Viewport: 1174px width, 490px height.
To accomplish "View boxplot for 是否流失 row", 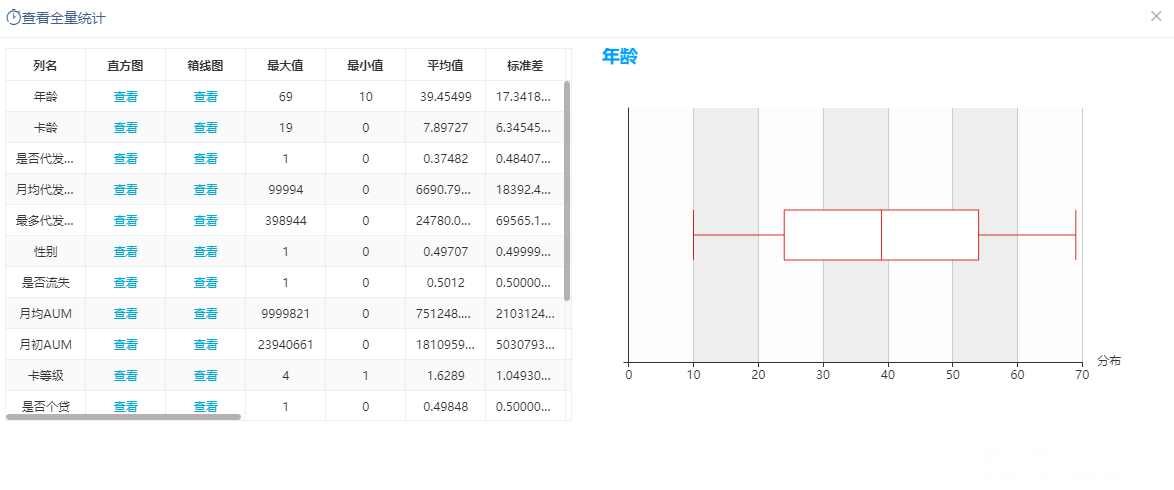I will tap(206, 282).
